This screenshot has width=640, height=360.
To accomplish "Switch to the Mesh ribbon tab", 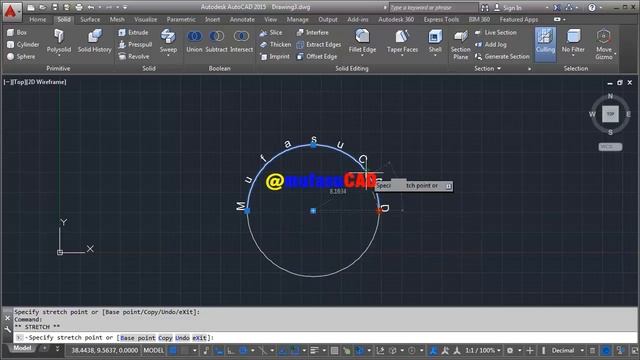I will click(x=117, y=19).
